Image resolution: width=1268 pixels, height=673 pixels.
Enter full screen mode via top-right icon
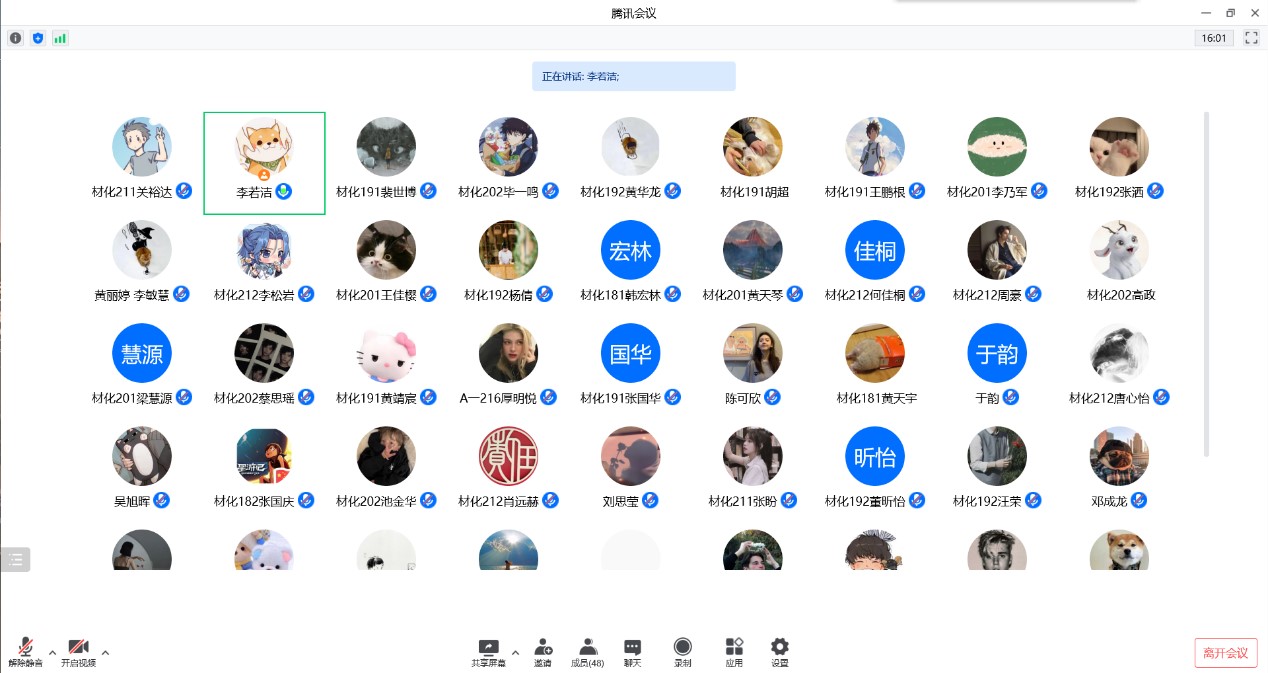click(x=1251, y=38)
